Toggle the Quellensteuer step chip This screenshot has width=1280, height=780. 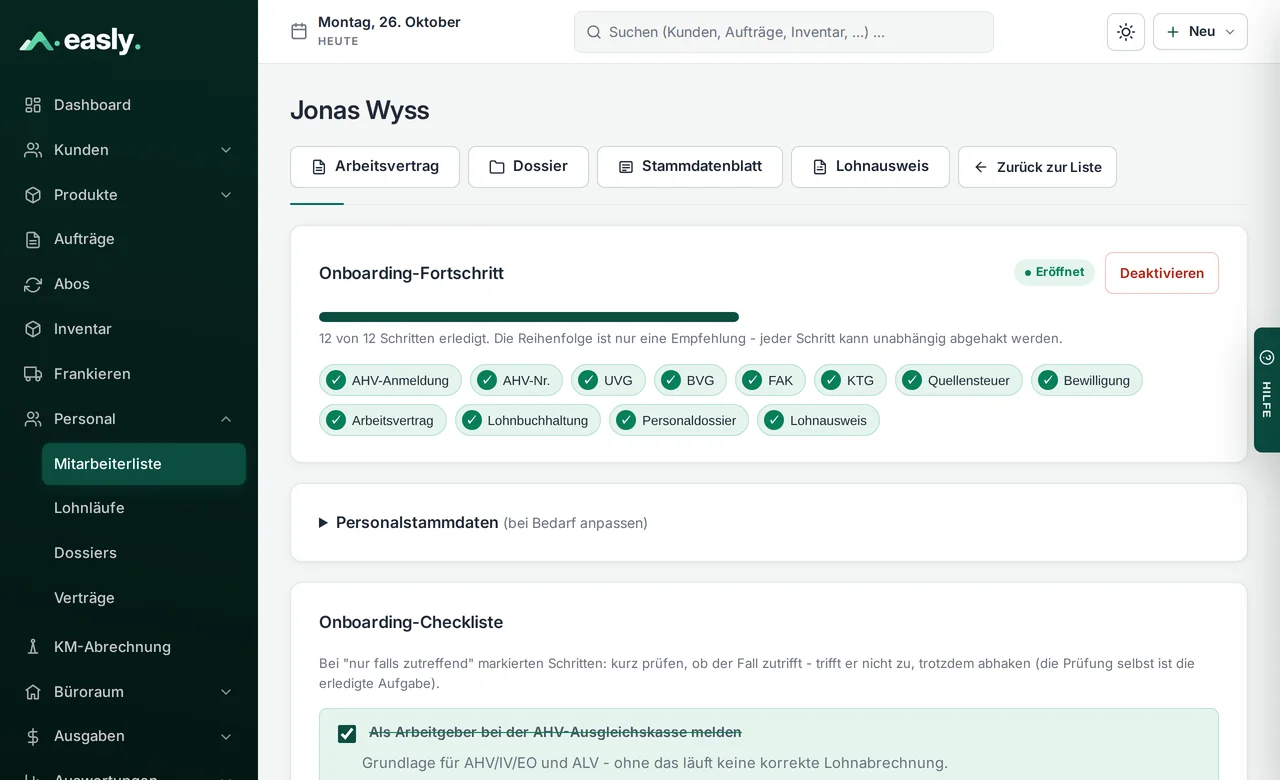point(959,380)
